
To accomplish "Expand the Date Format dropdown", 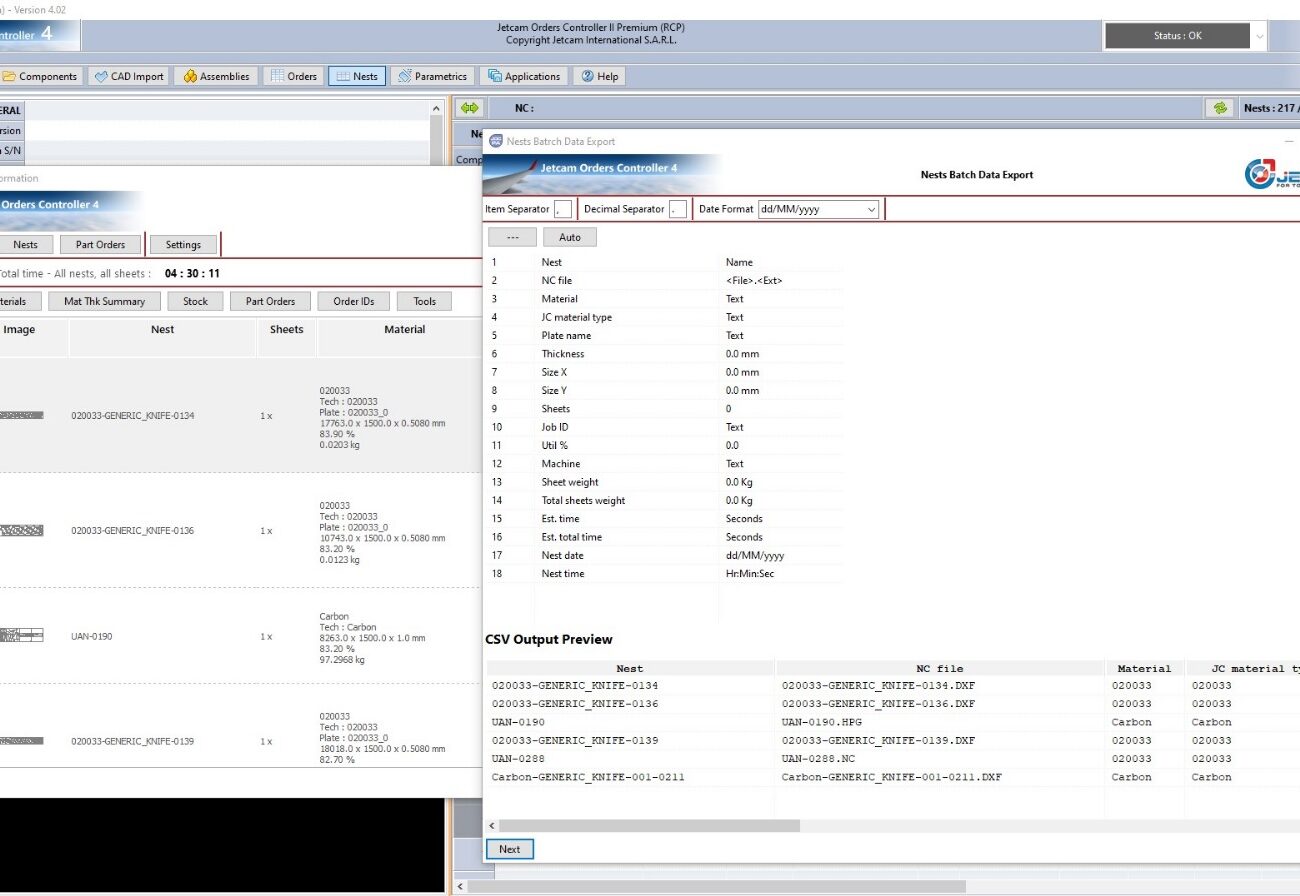I will pyautogui.click(x=871, y=209).
